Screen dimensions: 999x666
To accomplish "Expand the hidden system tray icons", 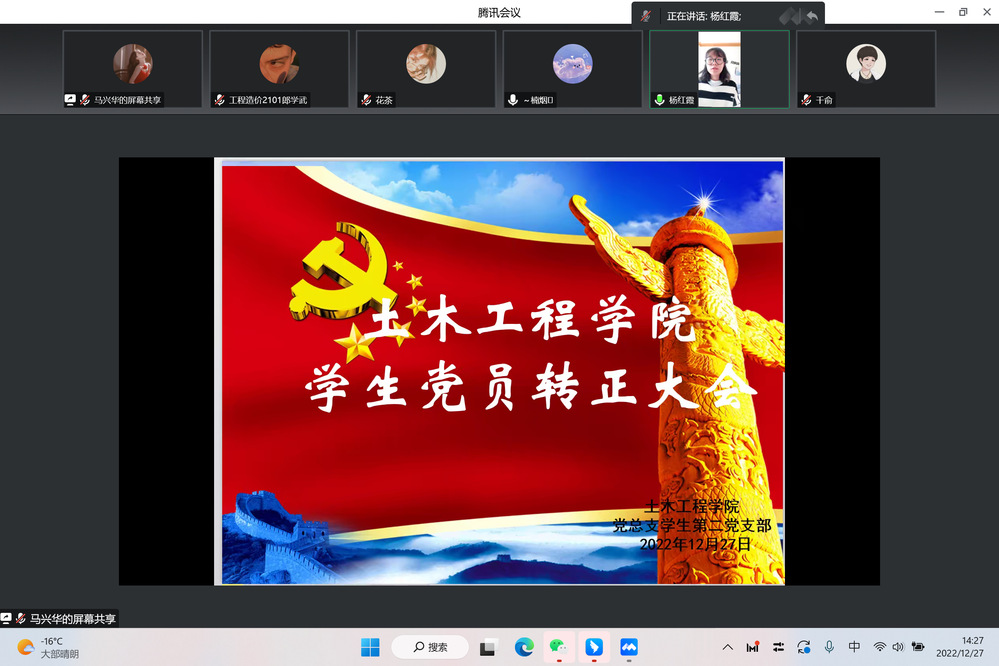I will click(727, 647).
